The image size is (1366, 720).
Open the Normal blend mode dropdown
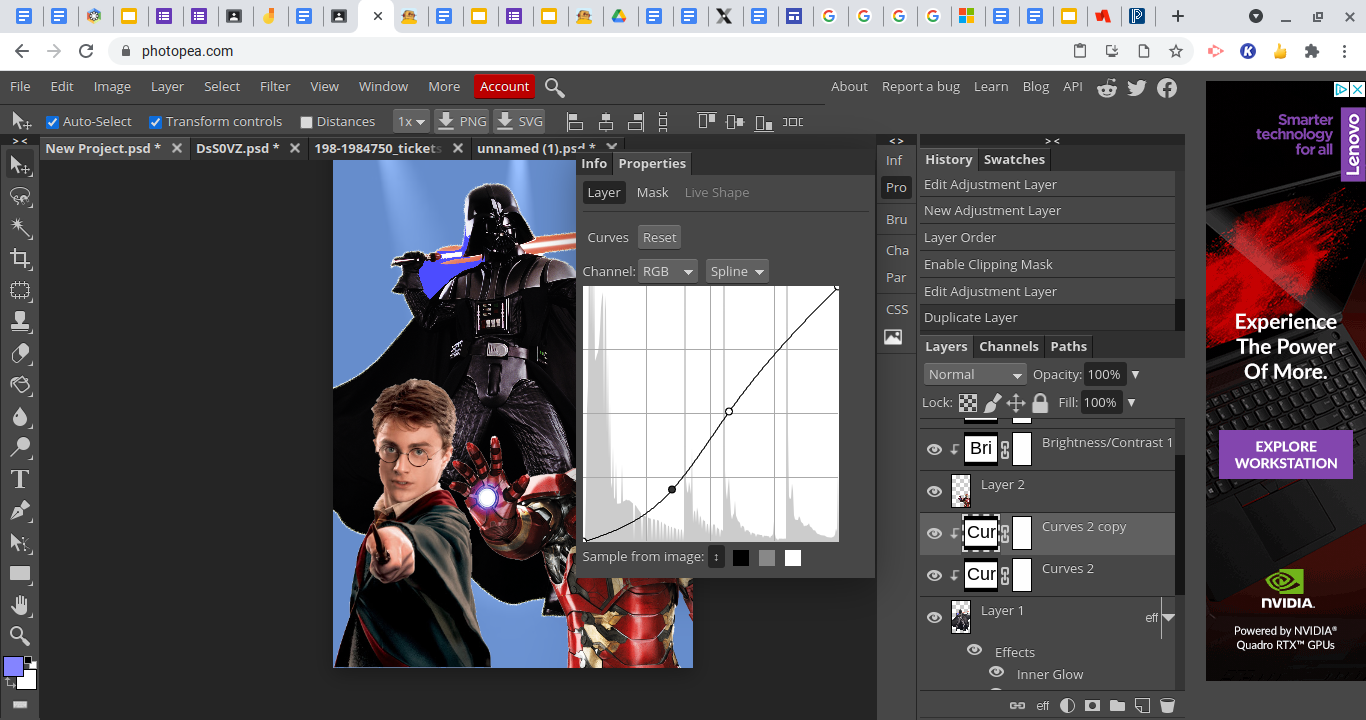(x=975, y=374)
